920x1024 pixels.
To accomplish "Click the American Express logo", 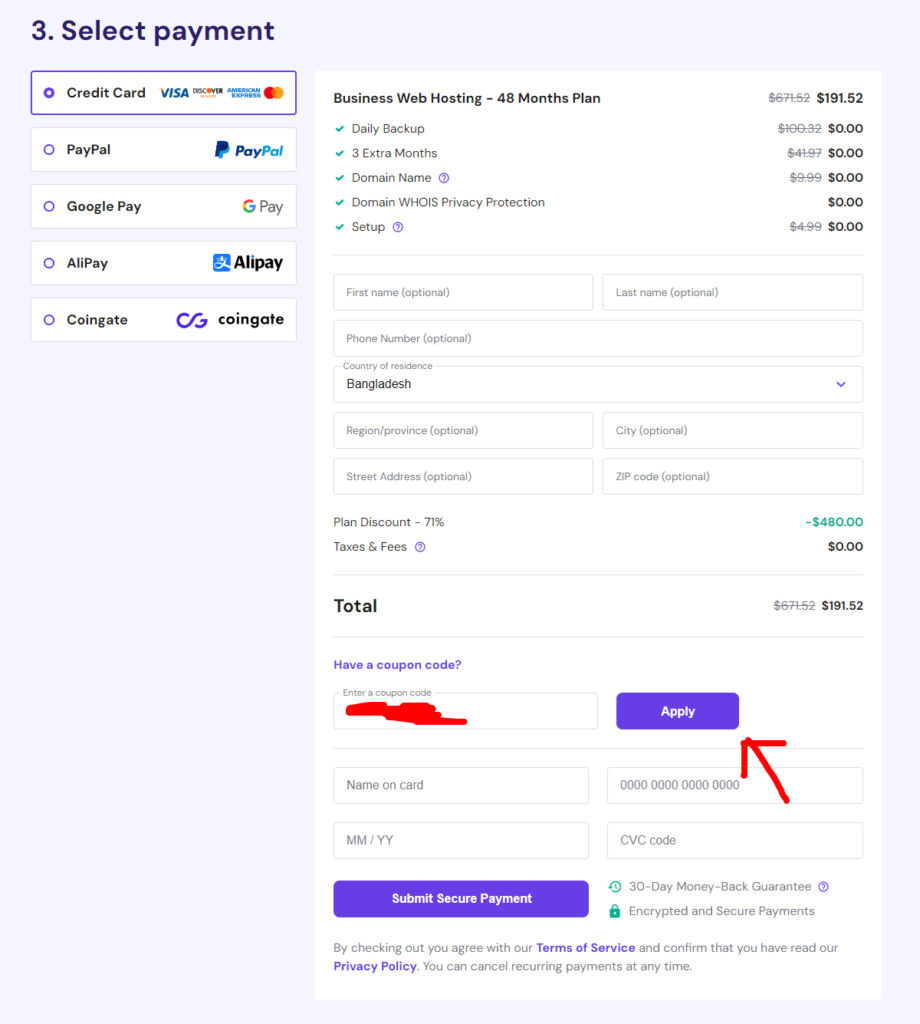I will coord(244,93).
